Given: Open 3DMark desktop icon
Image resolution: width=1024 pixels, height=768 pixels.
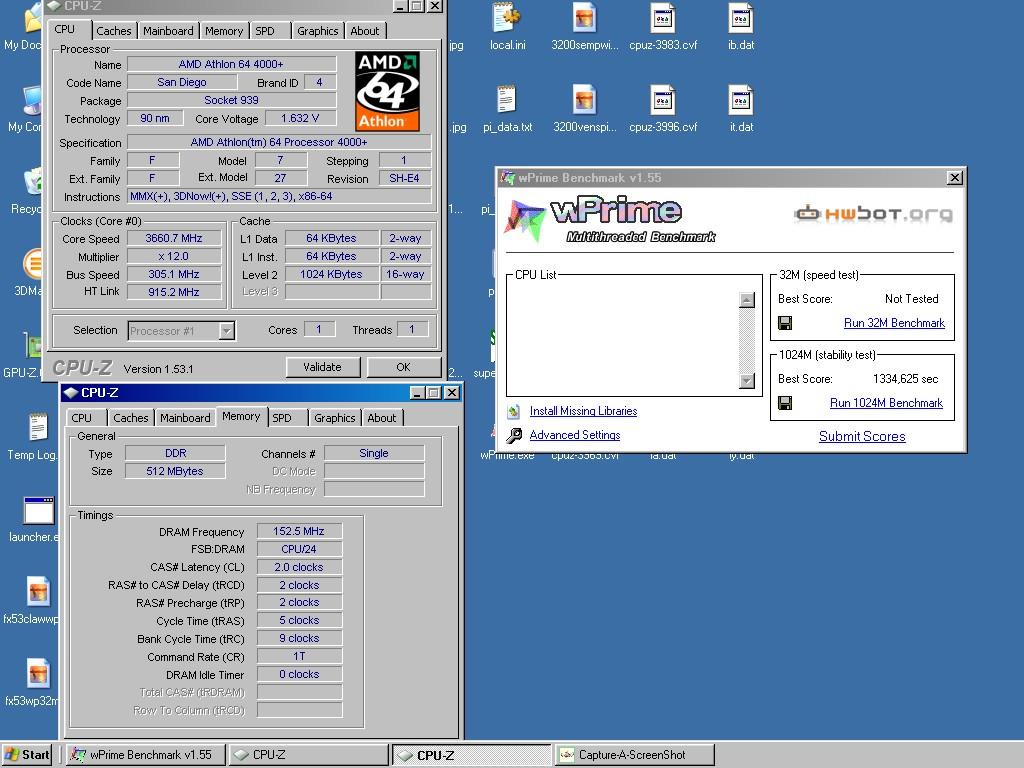Looking at the screenshot, I should tap(33, 264).
